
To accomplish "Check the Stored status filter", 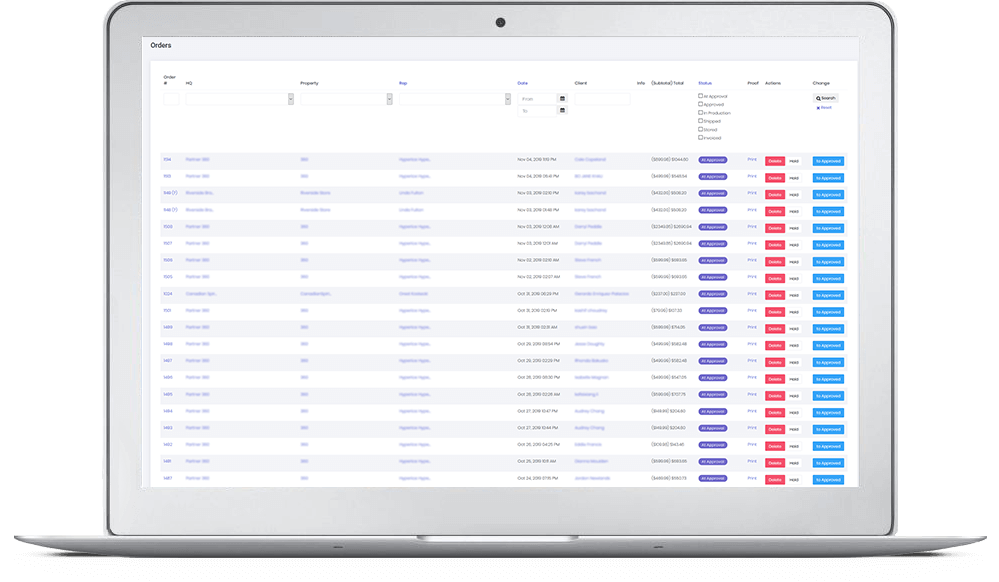I will [700, 129].
